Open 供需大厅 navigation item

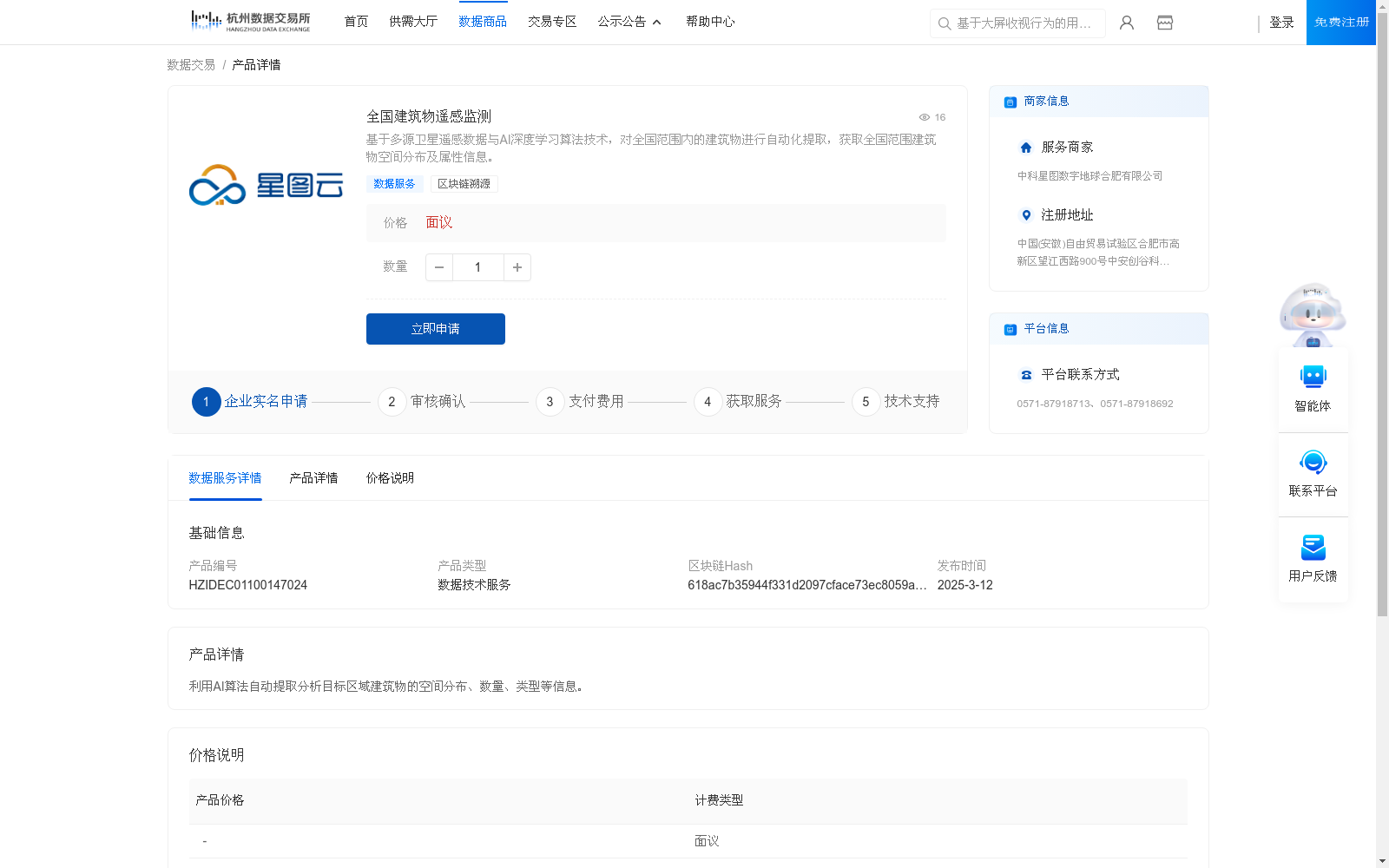click(413, 22)
